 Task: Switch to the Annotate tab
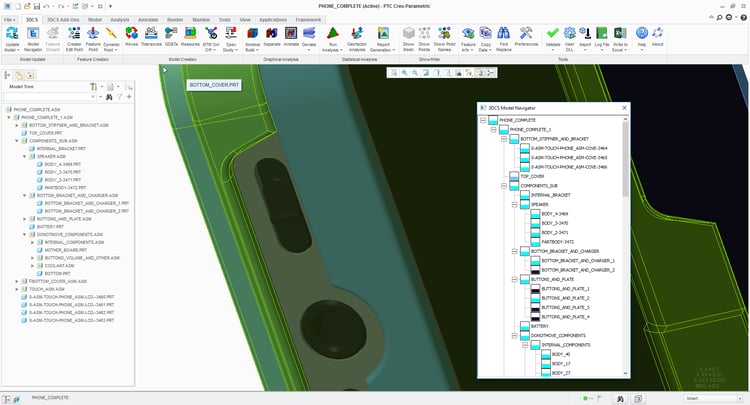pyautogui.click(x=148, y=20)
